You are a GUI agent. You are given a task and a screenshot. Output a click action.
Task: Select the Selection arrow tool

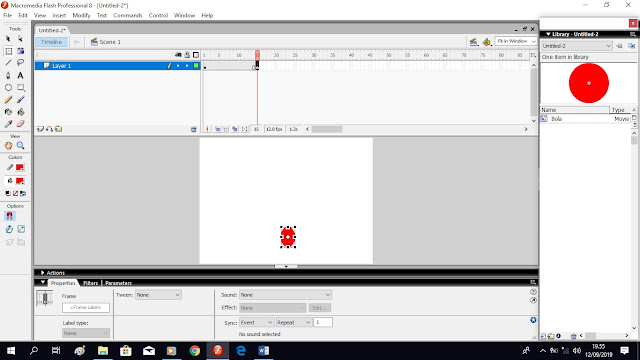click(8, 39)
